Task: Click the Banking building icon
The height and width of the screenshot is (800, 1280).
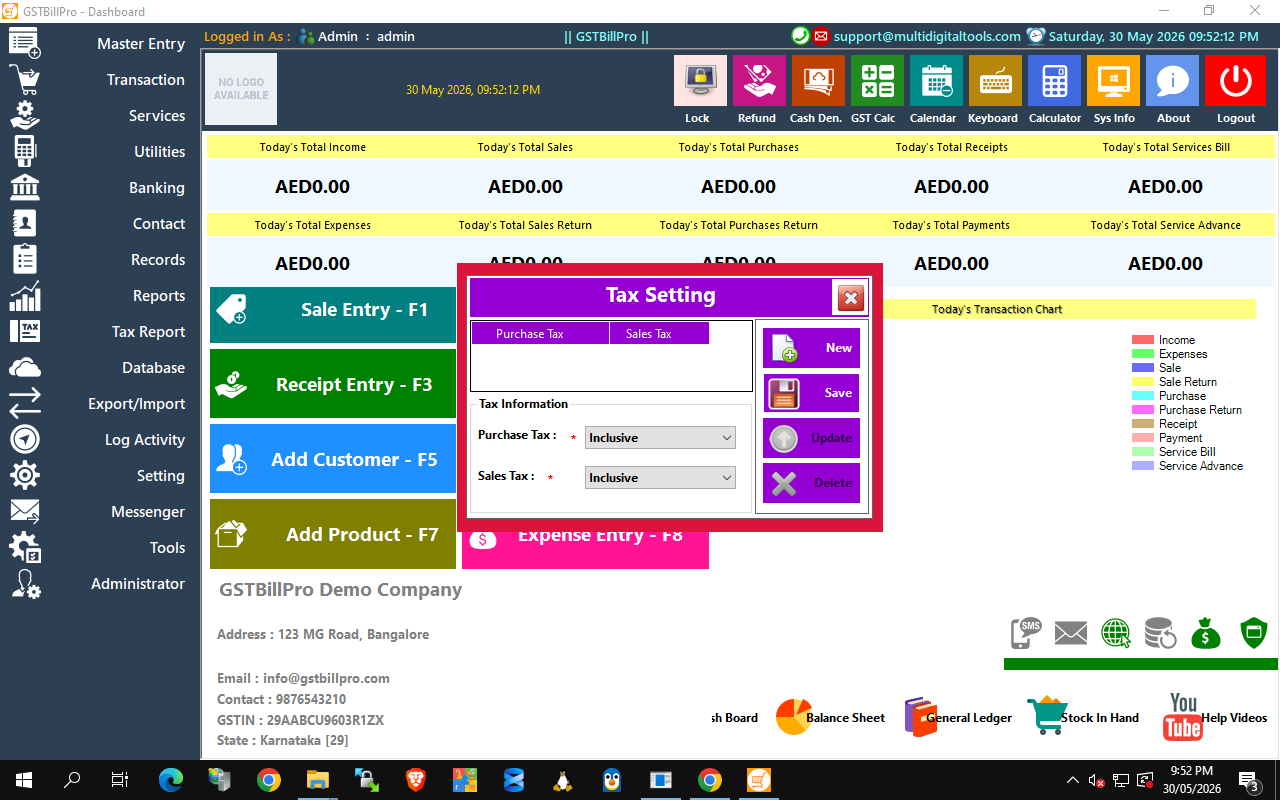Action: (x=25, y=188)
